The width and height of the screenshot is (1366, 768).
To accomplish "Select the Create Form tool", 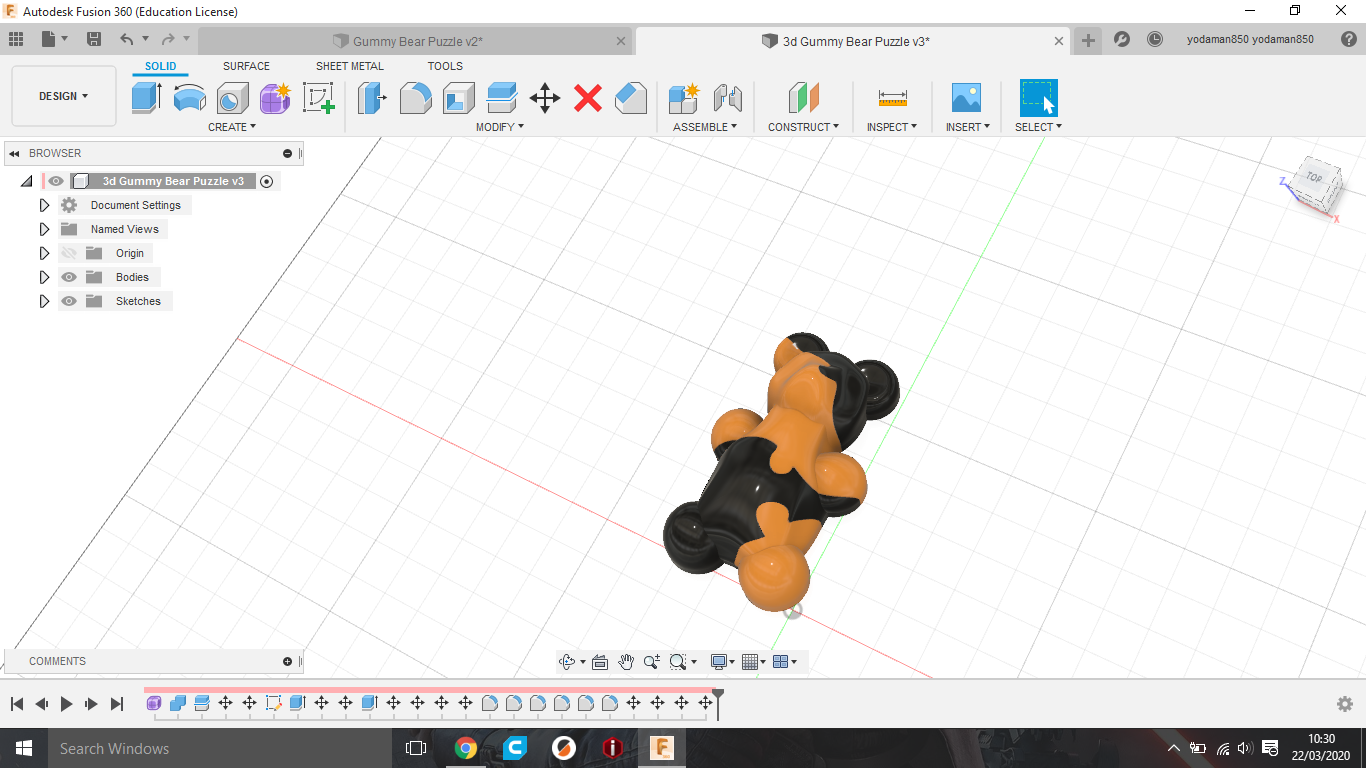I will coord(274,97).
